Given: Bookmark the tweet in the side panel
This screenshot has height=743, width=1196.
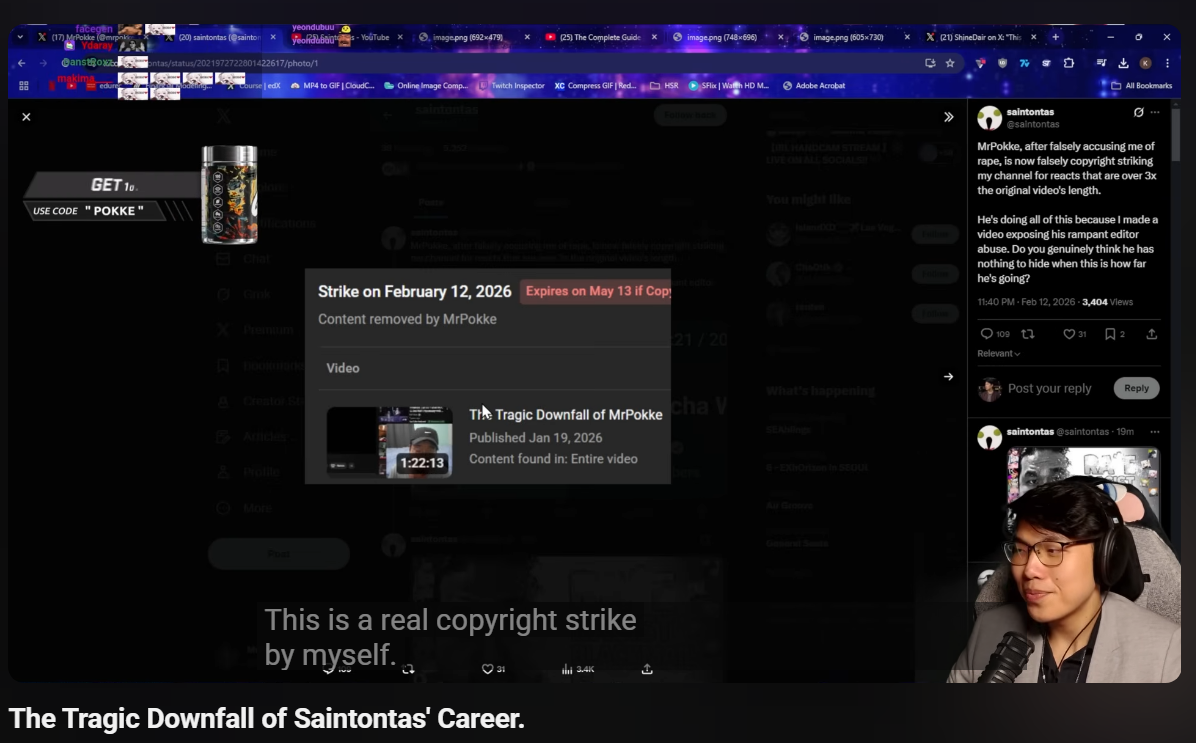Looking at the screenshot, I should point(1110,334).
